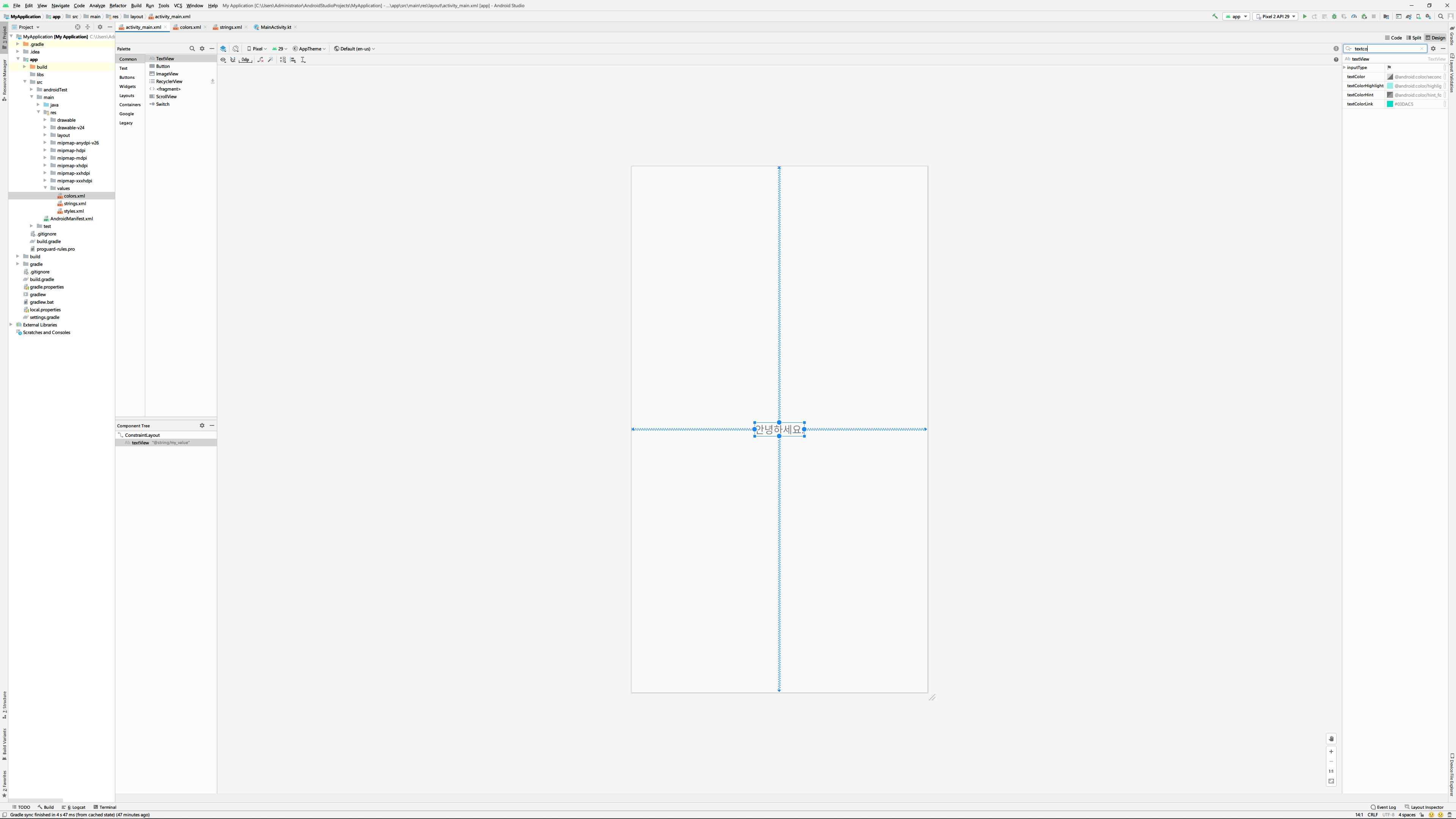Toggle autoconnect to parent magnet icon
Viewport: 1456px width, 819px height.
click(x=233, y=60)
